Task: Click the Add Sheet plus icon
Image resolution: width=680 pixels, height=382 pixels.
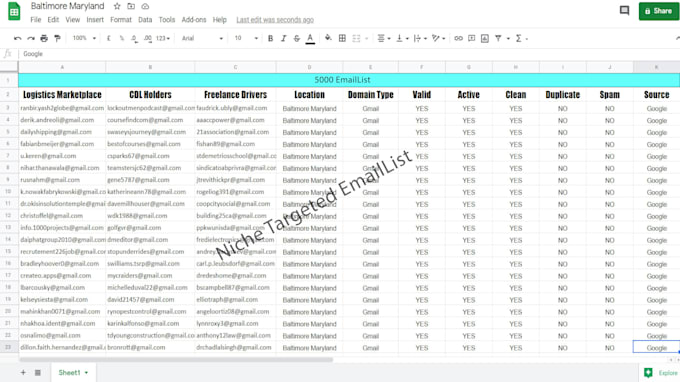Action: point(23,372)
